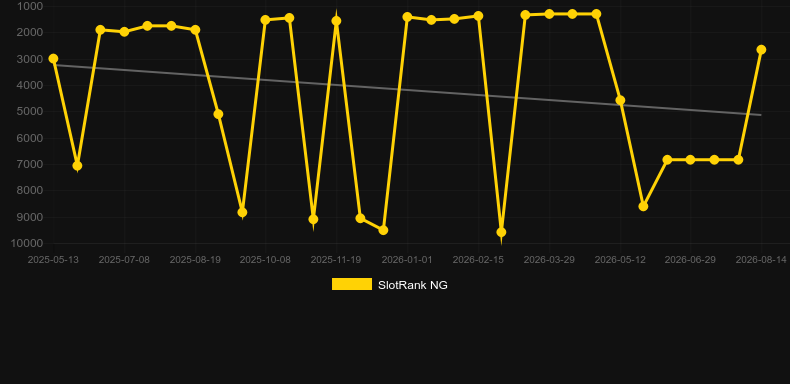Click the peak data point above 2025-11-19
Viewport: 790px width, 384px height.
pyautogui.click(x=336, y=21)
